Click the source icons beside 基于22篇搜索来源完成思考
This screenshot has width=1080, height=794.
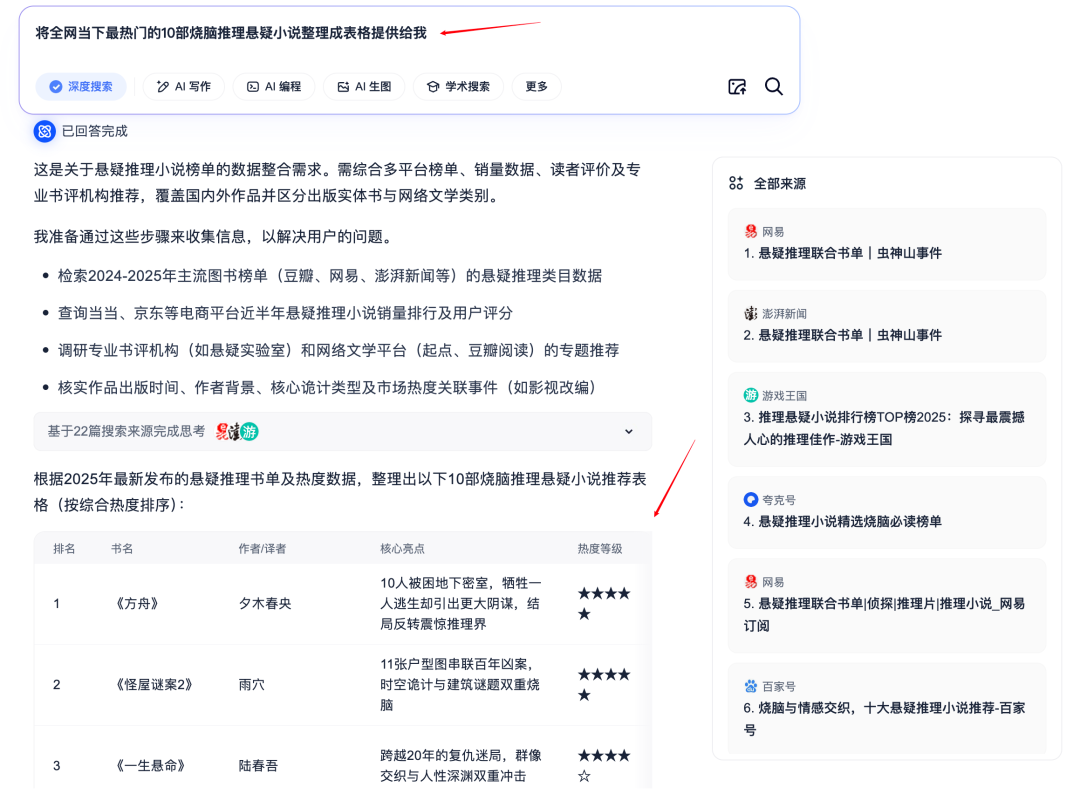tap(237, 432)
